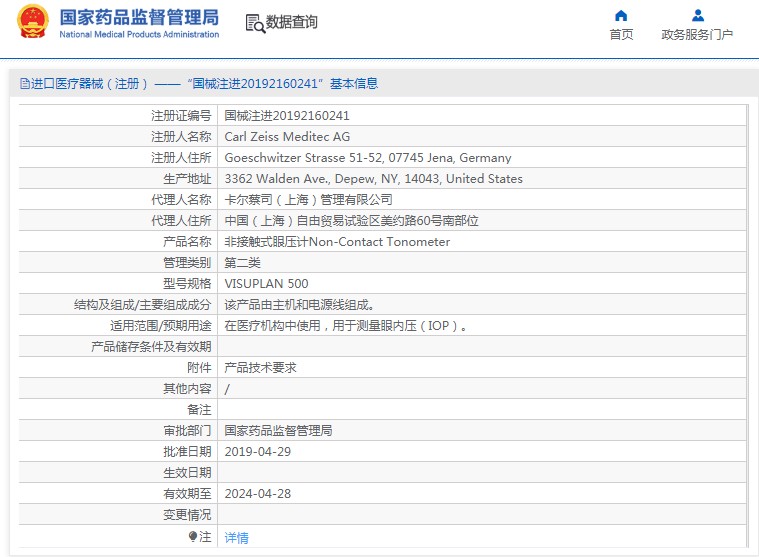Screen dimensions: 759x557
Task: Click the 其他内容 row label
Action: [x=187, y=389]
